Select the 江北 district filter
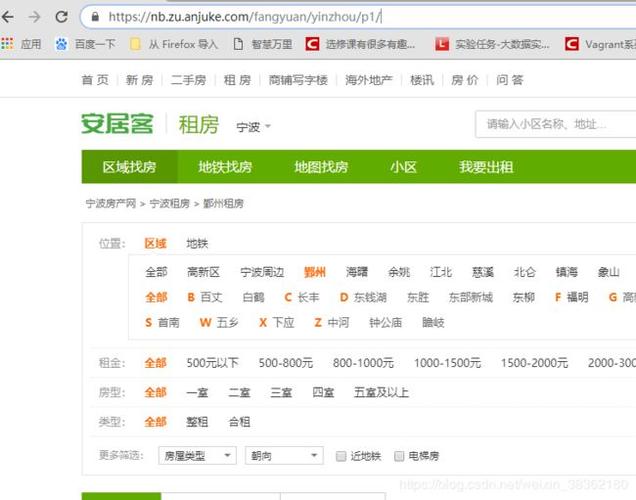The image size is (636, 500). point(441,272)
